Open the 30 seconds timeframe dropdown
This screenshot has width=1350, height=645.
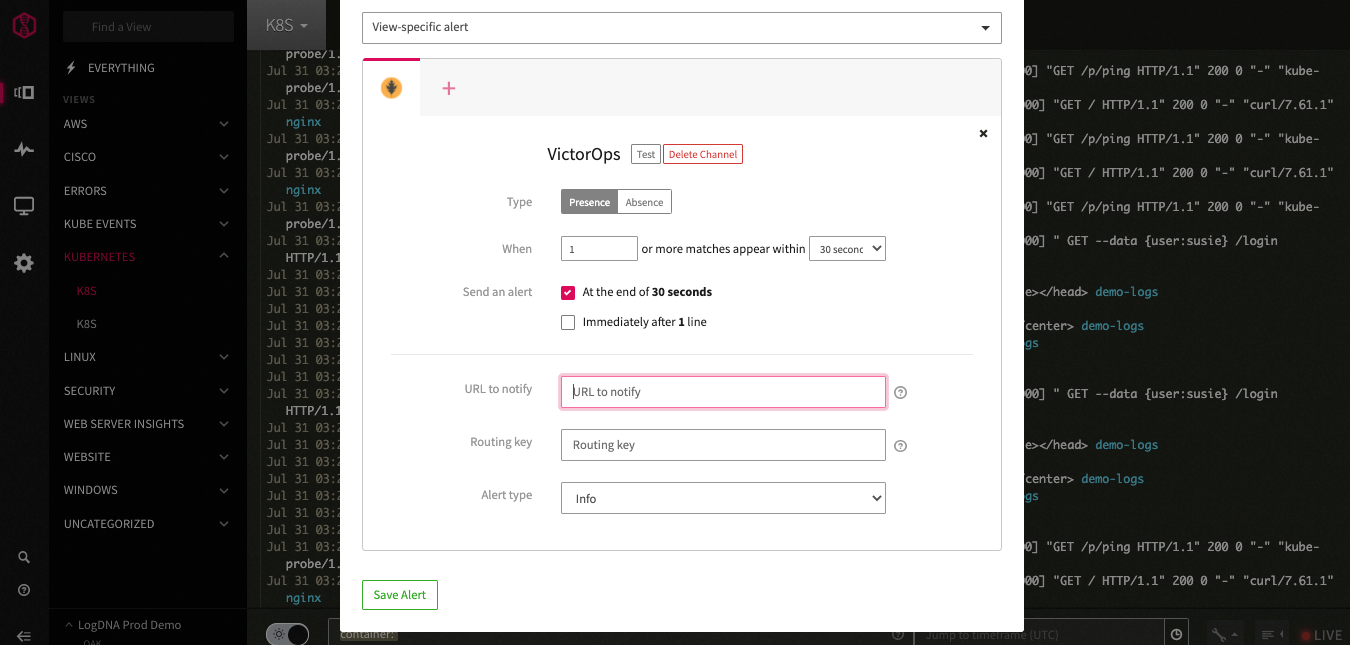(x=847, y=249)
